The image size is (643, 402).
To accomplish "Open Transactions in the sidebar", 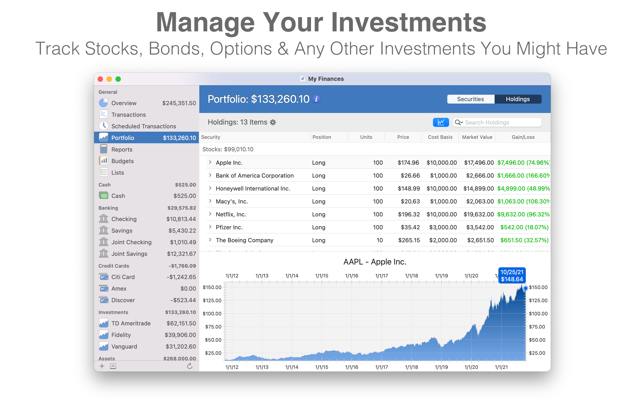I will pyautogui.click(x=147, y=114).
